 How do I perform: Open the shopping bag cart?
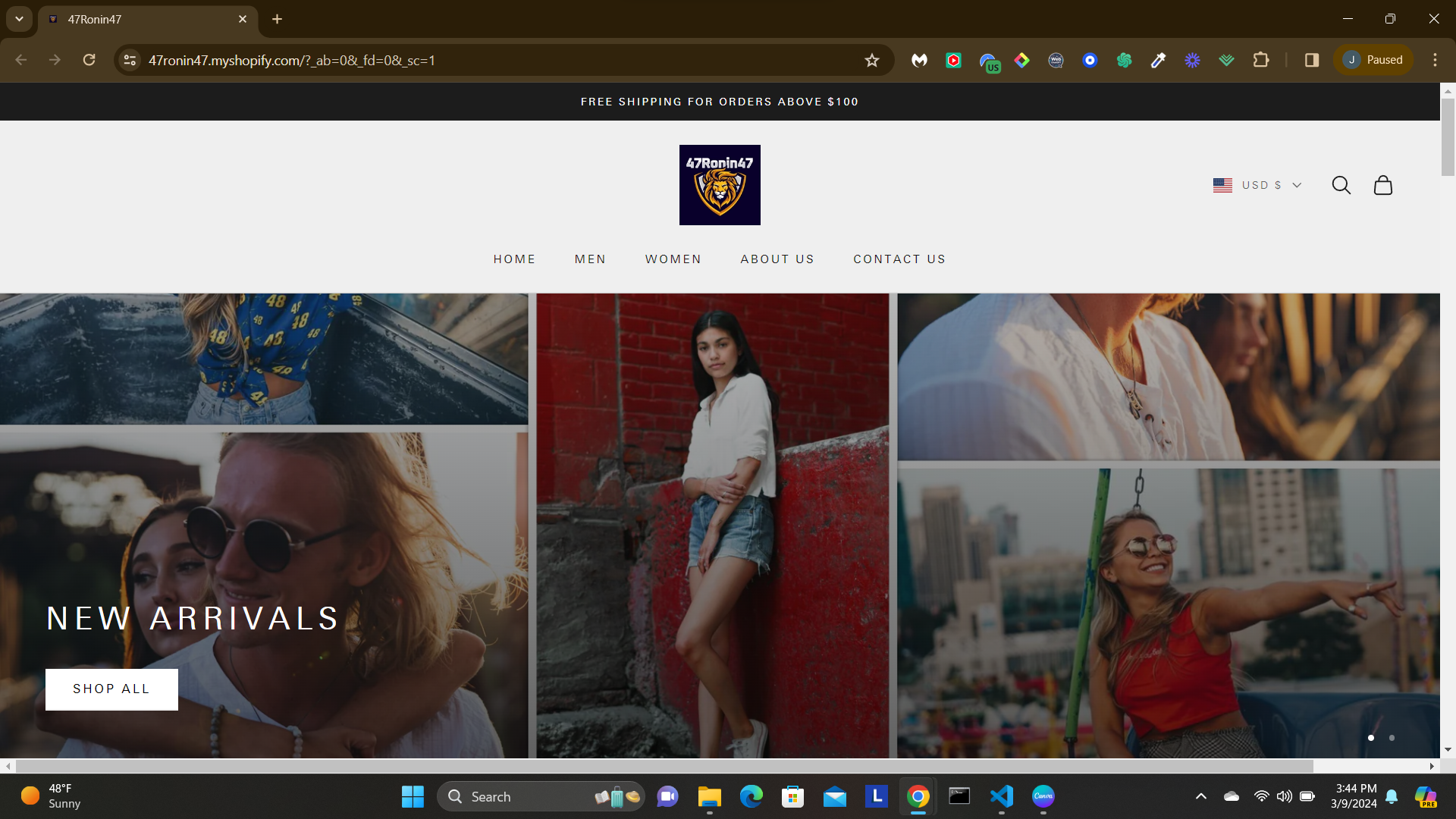(x=1383, y=185)
